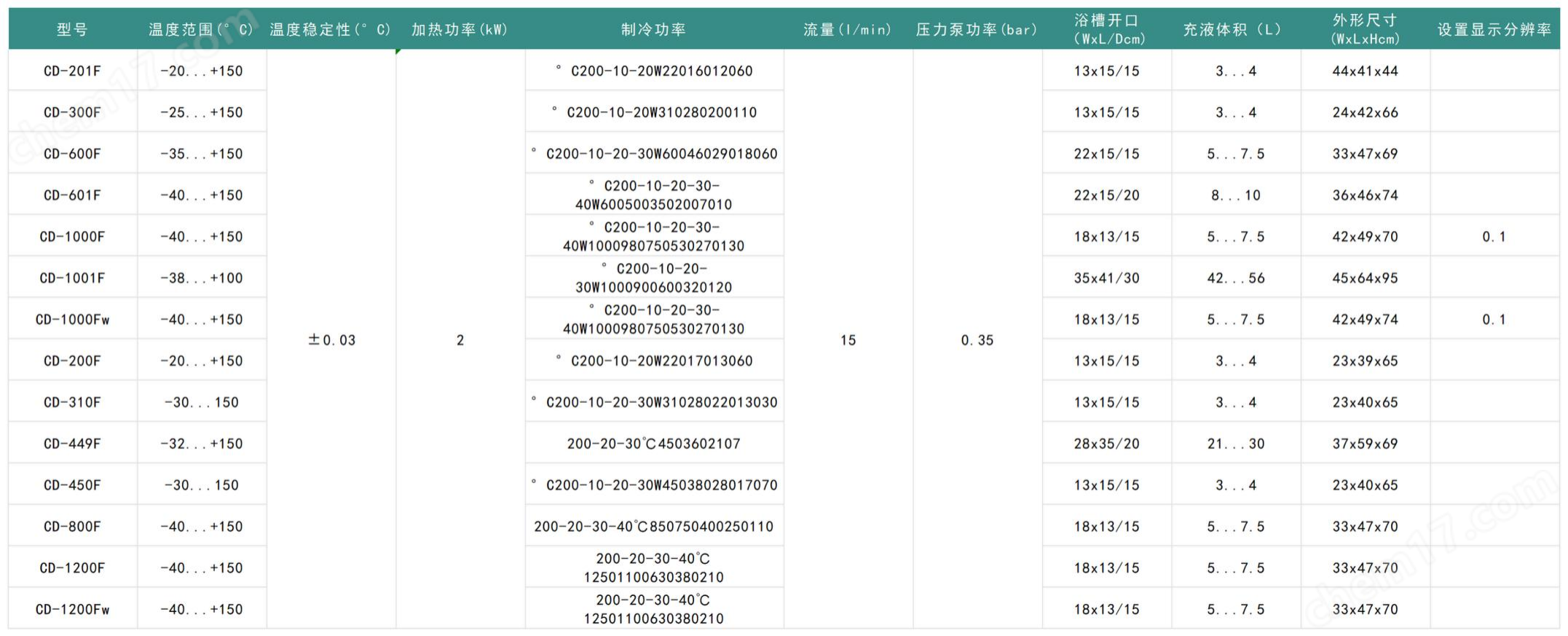Viewport: 1568px width, 636px height.
Task: Click flow rate value 15
Action: (848, 340)
